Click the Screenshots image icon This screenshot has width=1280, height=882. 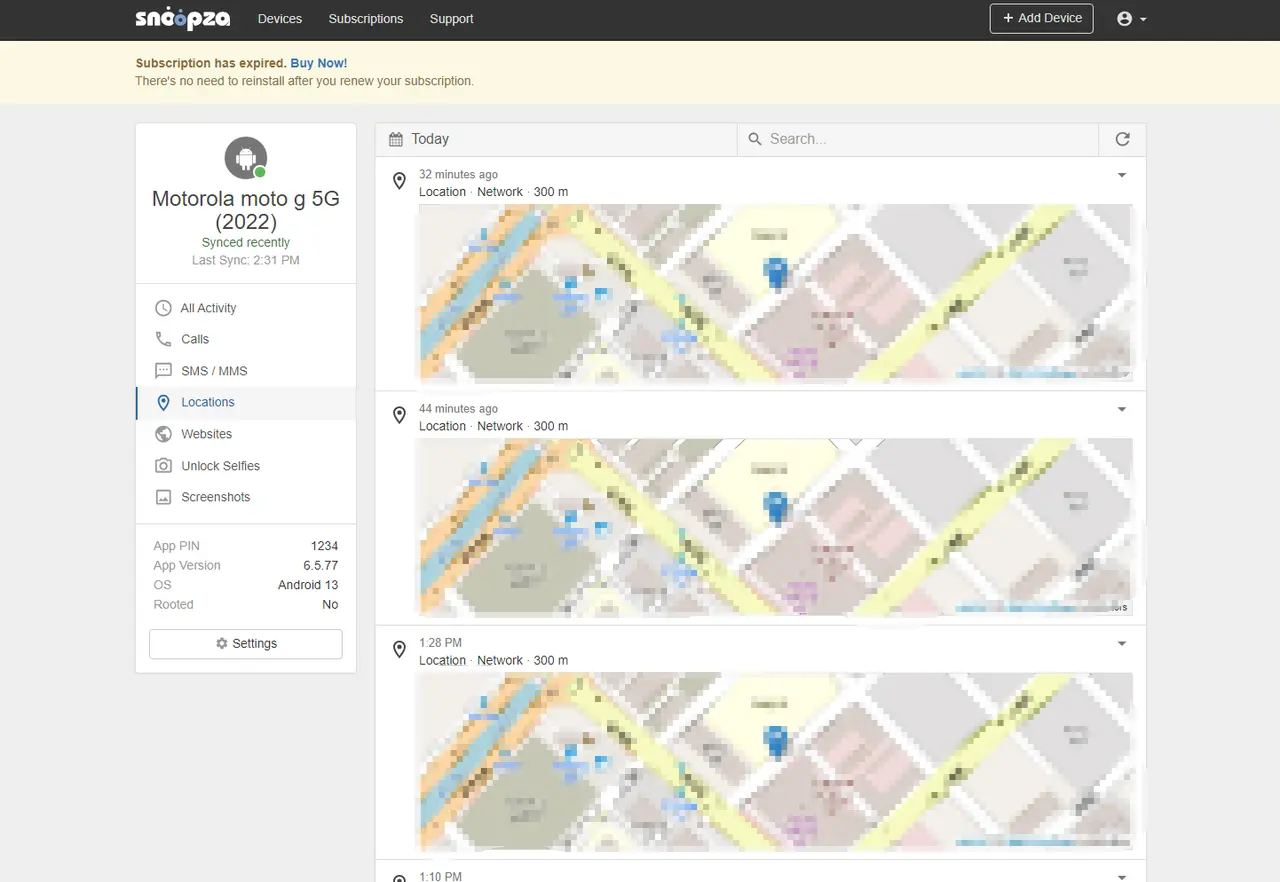tap(163, 497)
